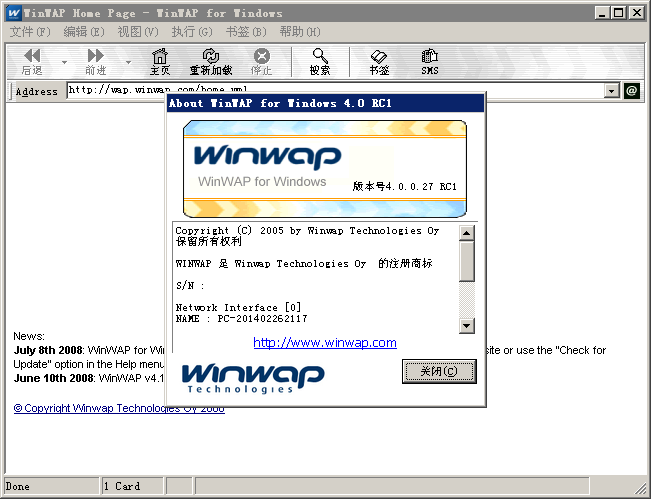Open the 文件(F) menu
Image resolution: width=651 pixels, height=499 pixels.
pos(30,32)
